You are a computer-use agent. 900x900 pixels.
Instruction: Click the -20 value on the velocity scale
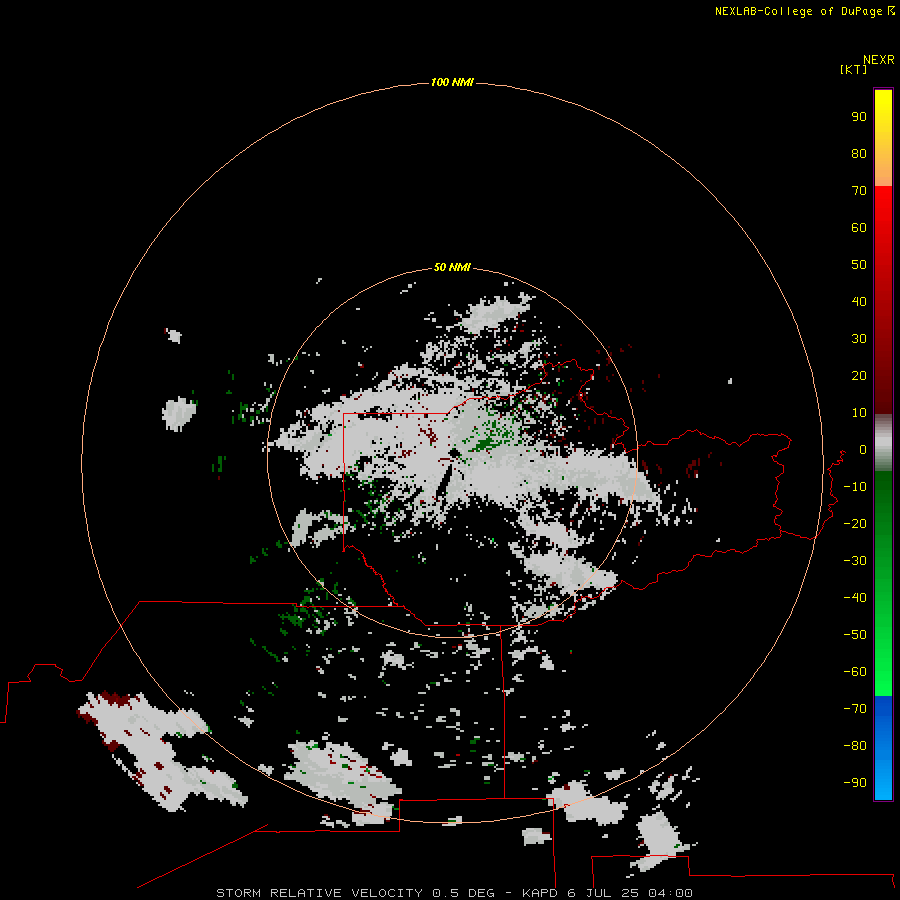(x=855, y=523)
